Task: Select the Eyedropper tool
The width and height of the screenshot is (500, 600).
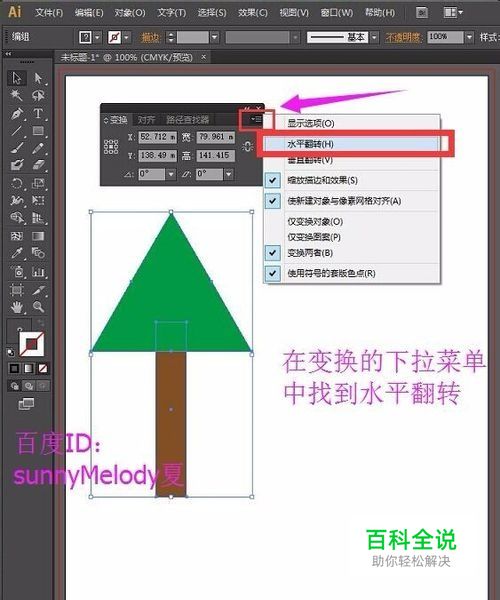Action: tap(17, 253)
